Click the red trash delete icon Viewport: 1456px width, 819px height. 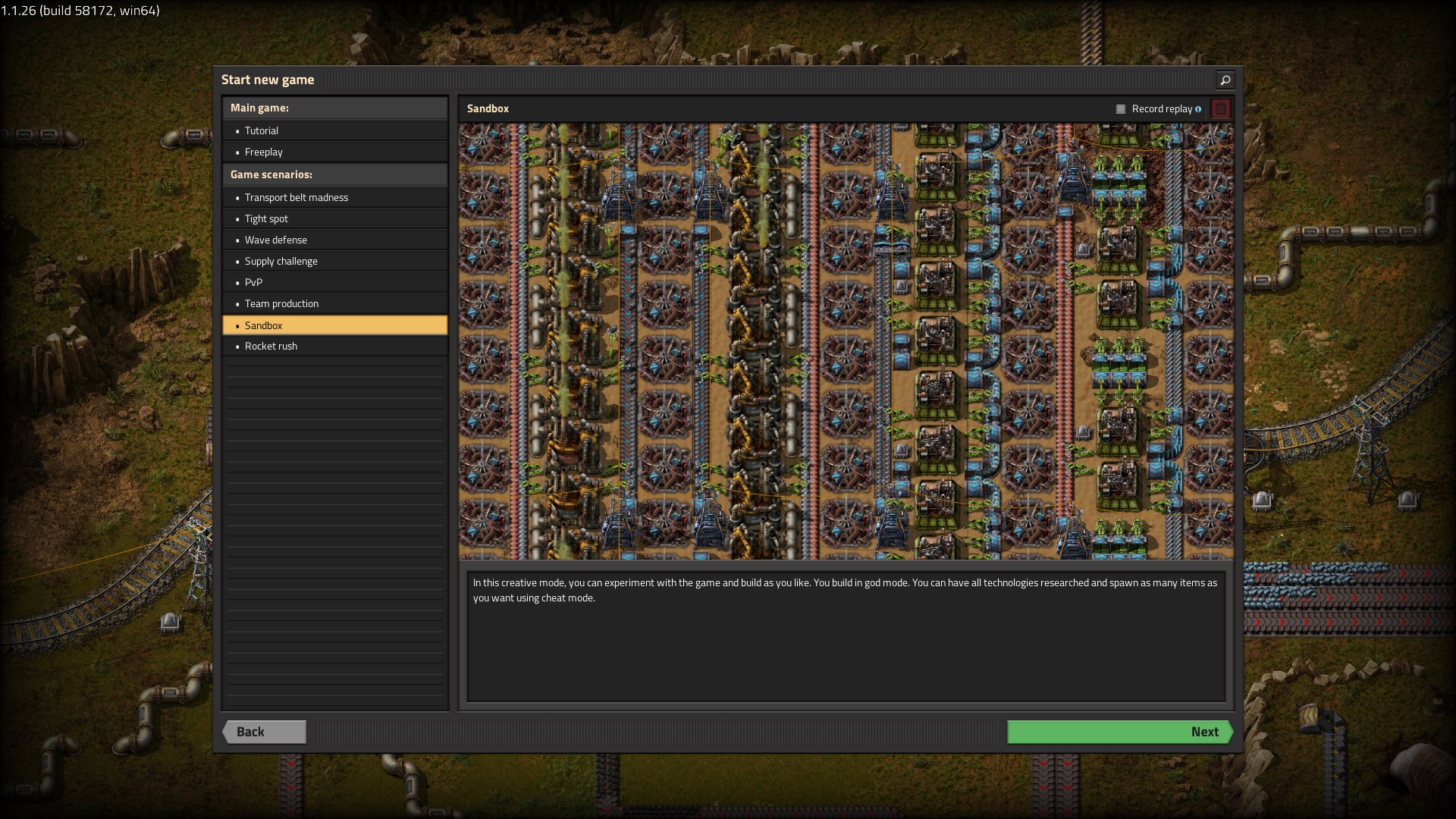pos(1220,109)
